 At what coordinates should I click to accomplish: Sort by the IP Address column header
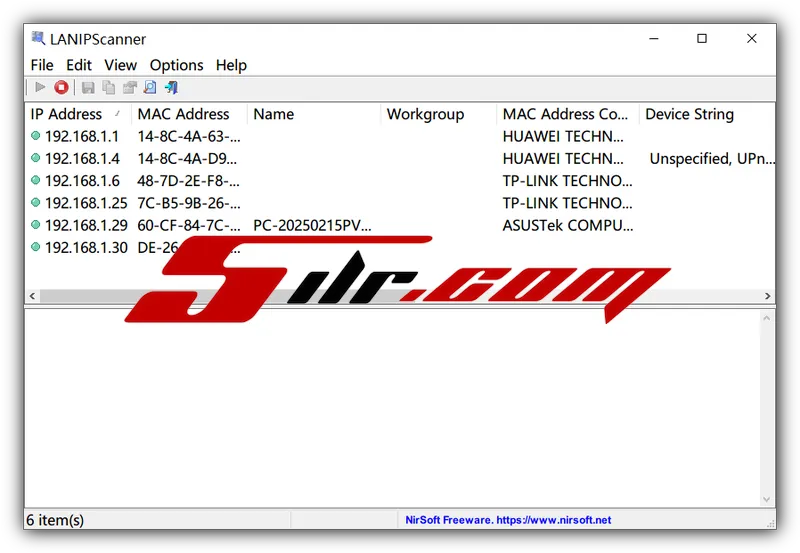point(78,114)
